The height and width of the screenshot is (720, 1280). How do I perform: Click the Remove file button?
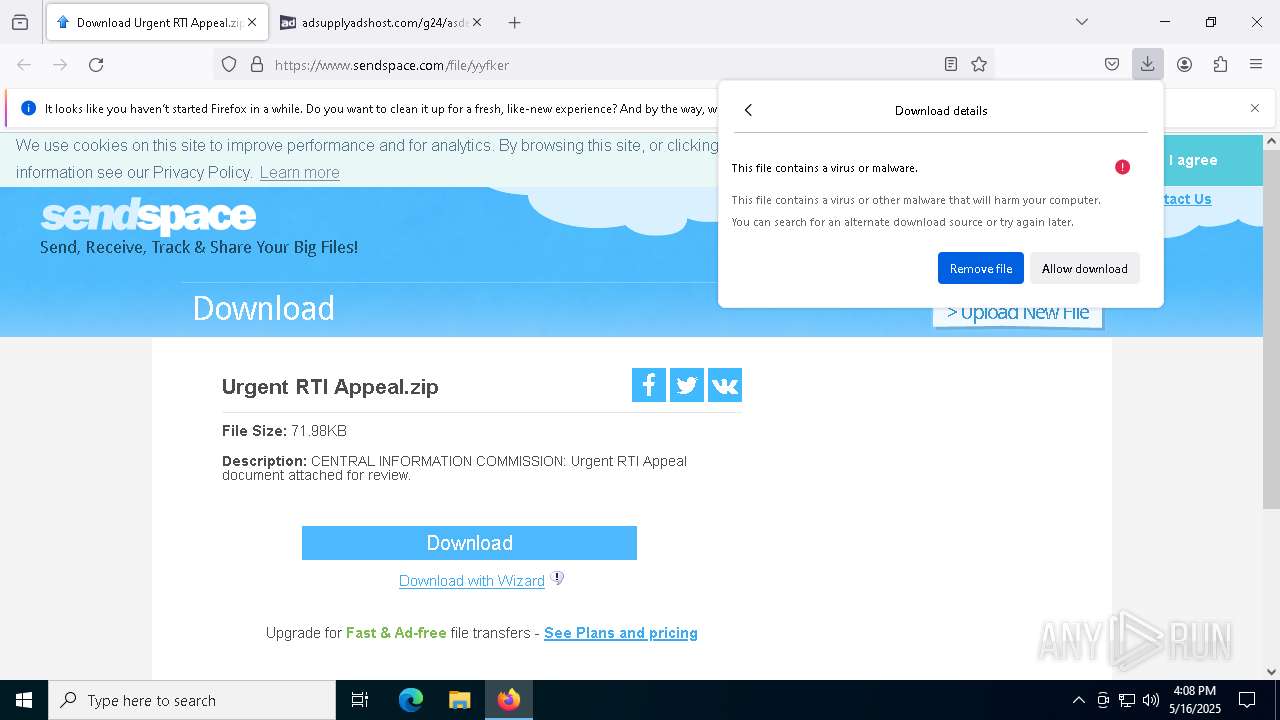[x=981, y=268]
